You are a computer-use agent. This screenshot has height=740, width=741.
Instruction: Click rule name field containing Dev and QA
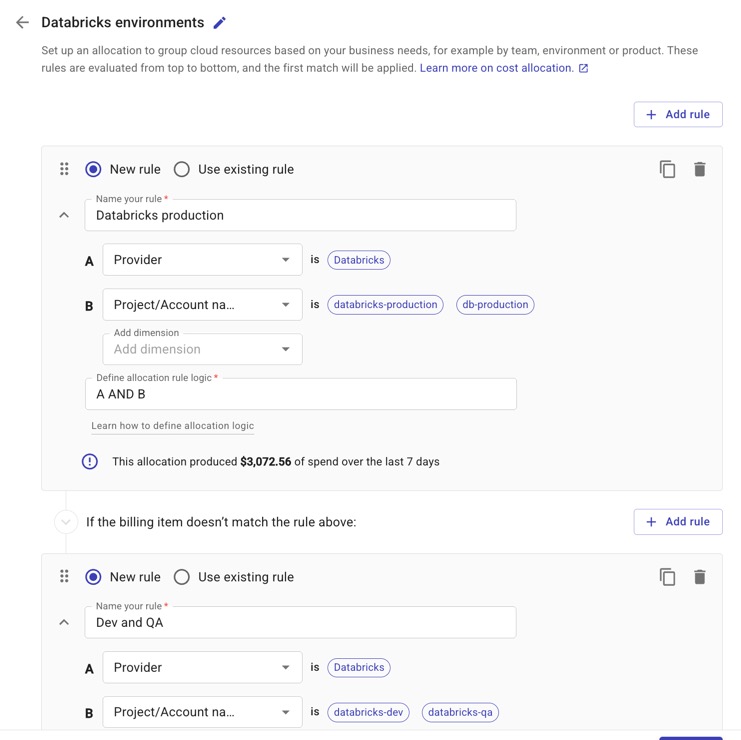pos(301,622)
